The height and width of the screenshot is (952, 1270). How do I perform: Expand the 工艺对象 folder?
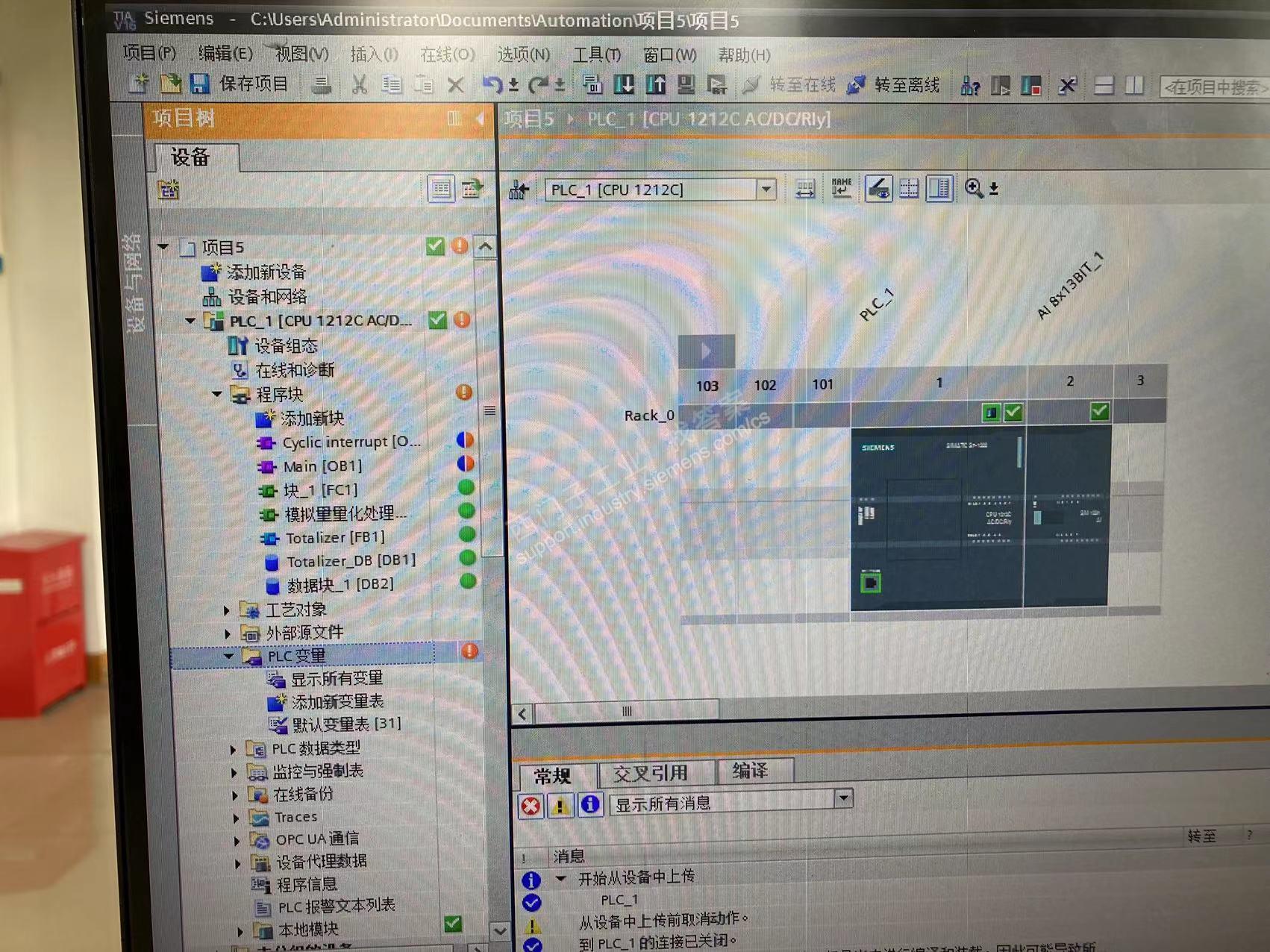pyautogui.click(x=227, y=610)
